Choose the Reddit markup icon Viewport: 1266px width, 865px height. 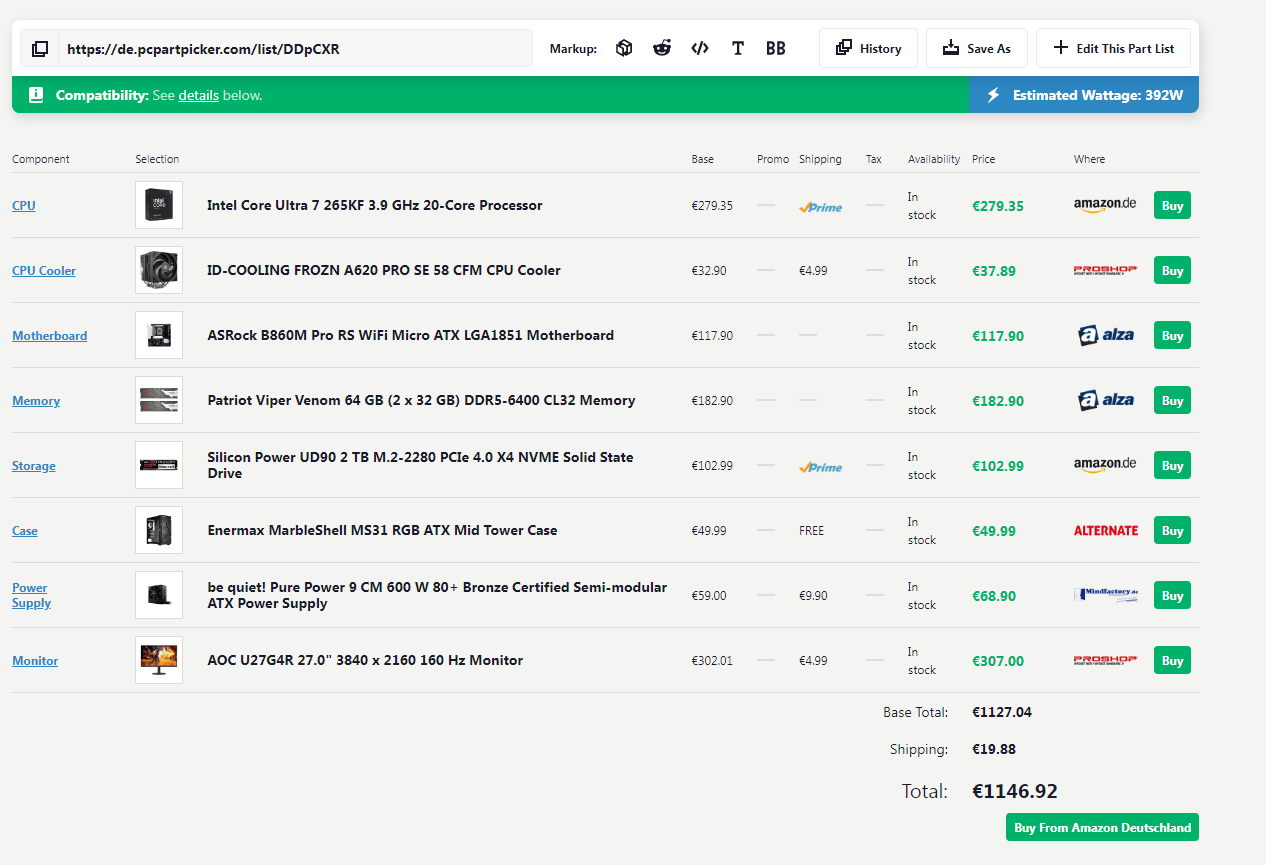[x=662, y=48]
